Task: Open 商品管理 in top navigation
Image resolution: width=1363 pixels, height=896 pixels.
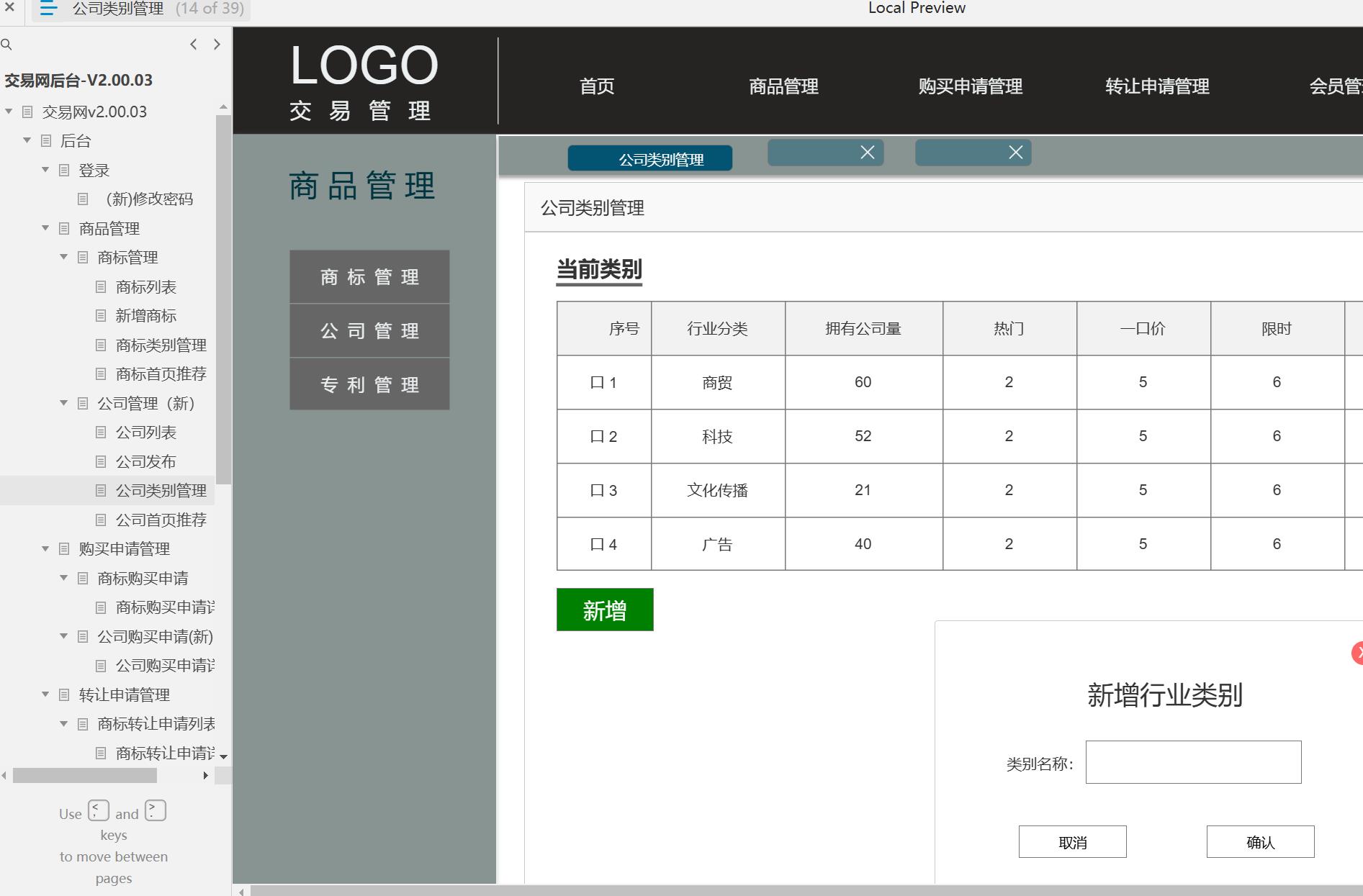Action: tap(783, 86)
